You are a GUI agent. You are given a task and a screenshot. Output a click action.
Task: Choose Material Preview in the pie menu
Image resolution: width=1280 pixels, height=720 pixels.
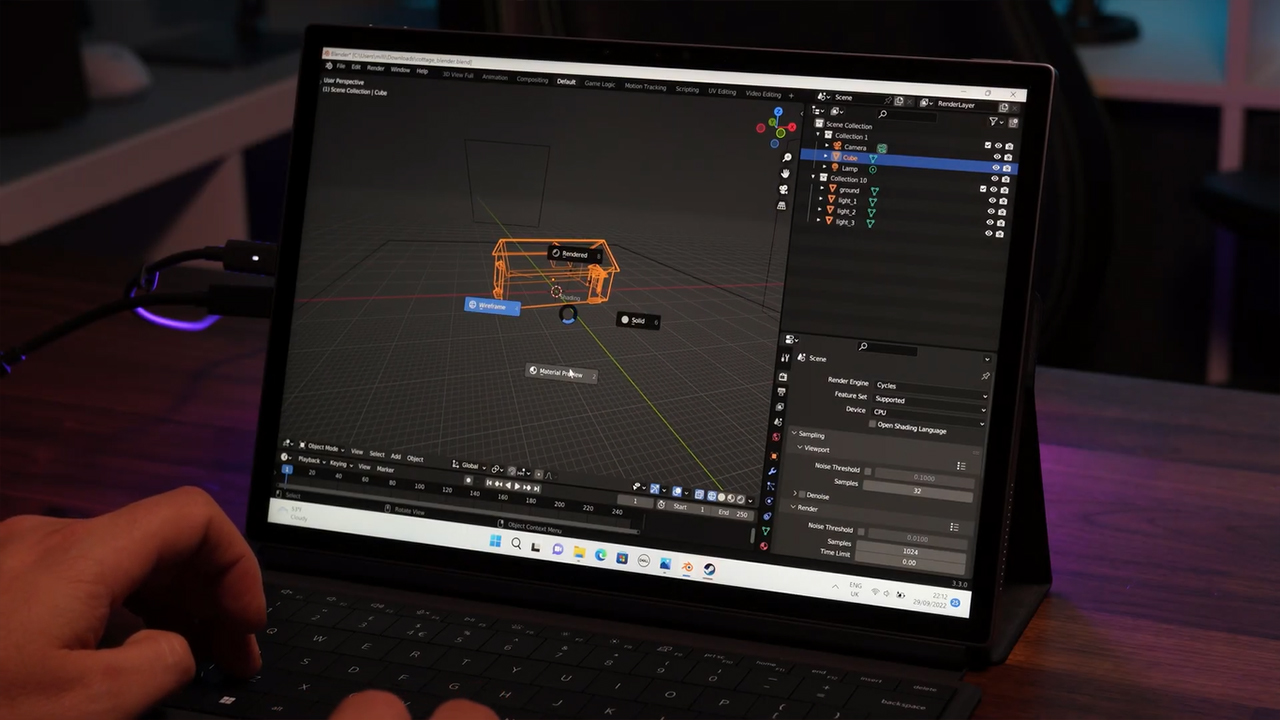coord(562,373)
